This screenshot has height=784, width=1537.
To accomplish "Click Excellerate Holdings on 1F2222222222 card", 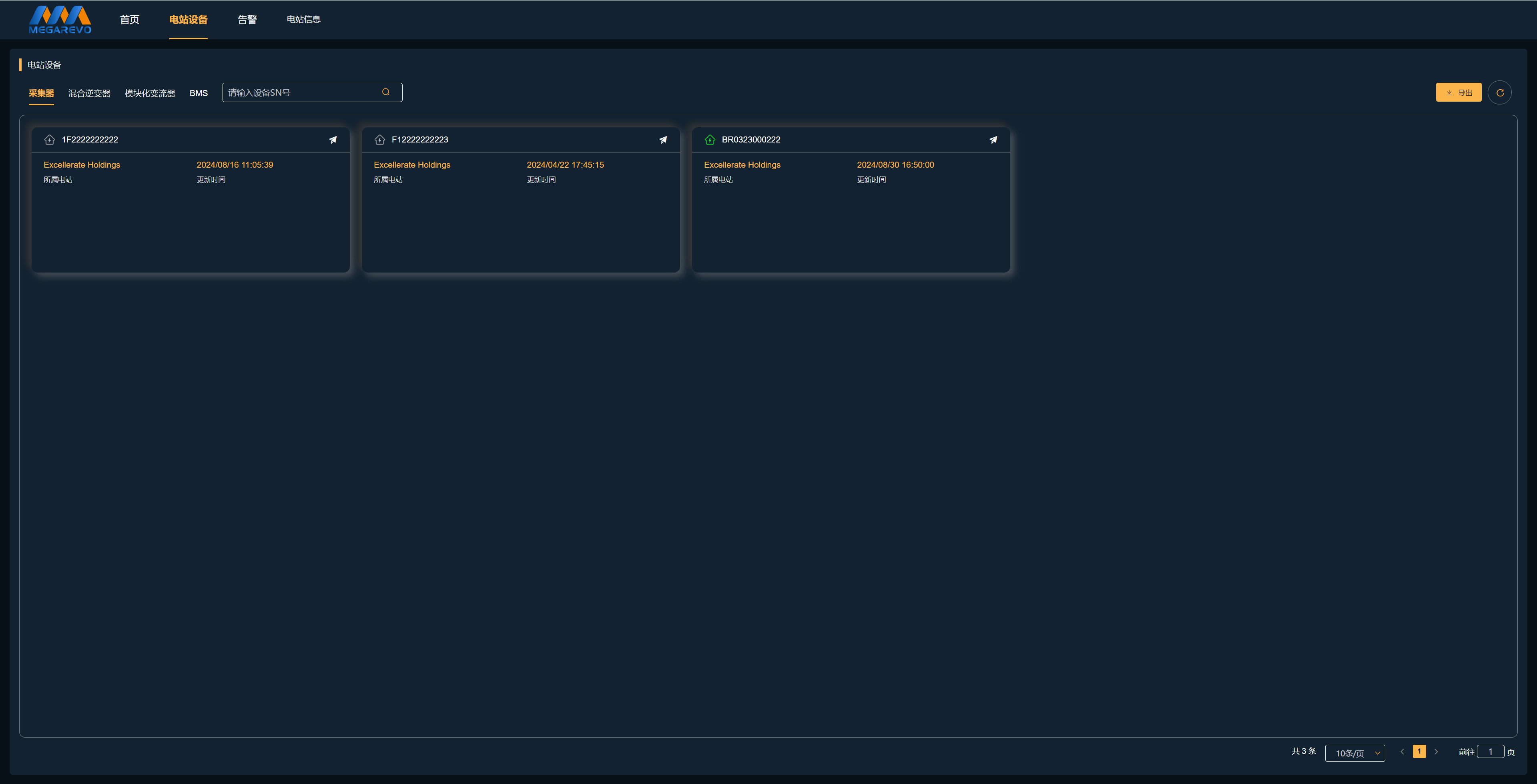I will point(82,164).
